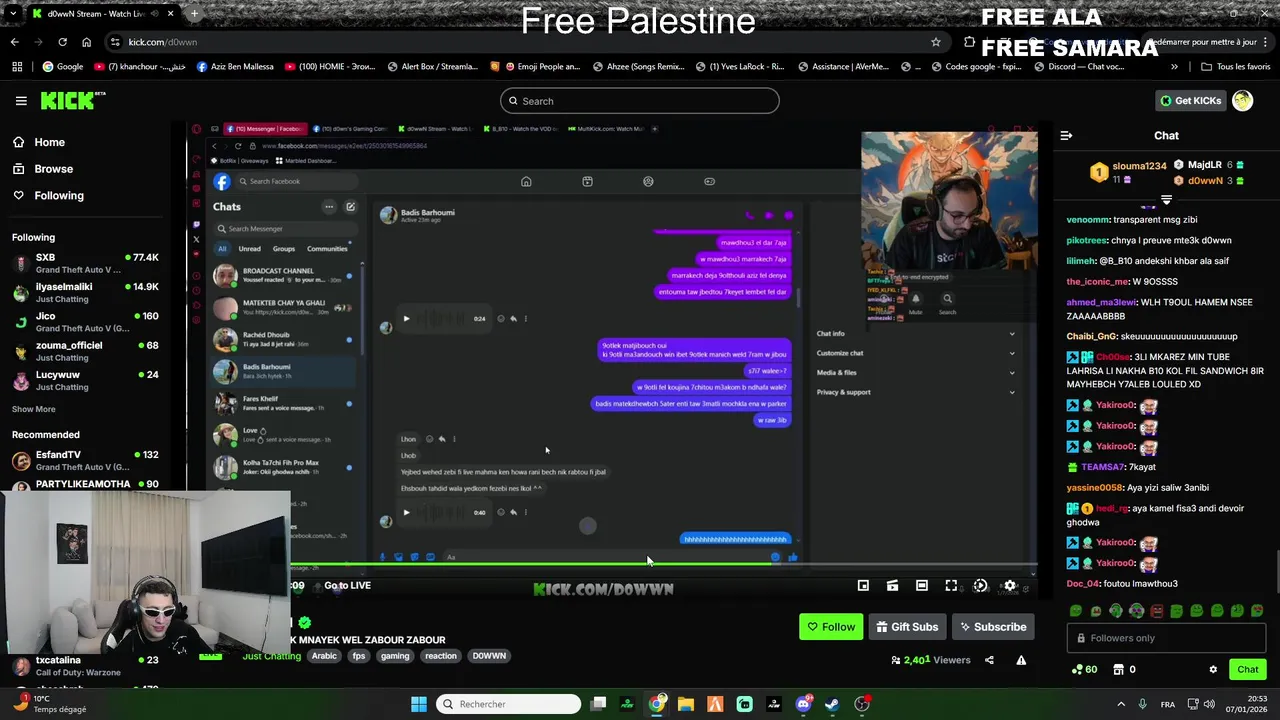Viewport: 1280px width, 720px height.
Task: Go to the browser home page
Action: point(86,42)
